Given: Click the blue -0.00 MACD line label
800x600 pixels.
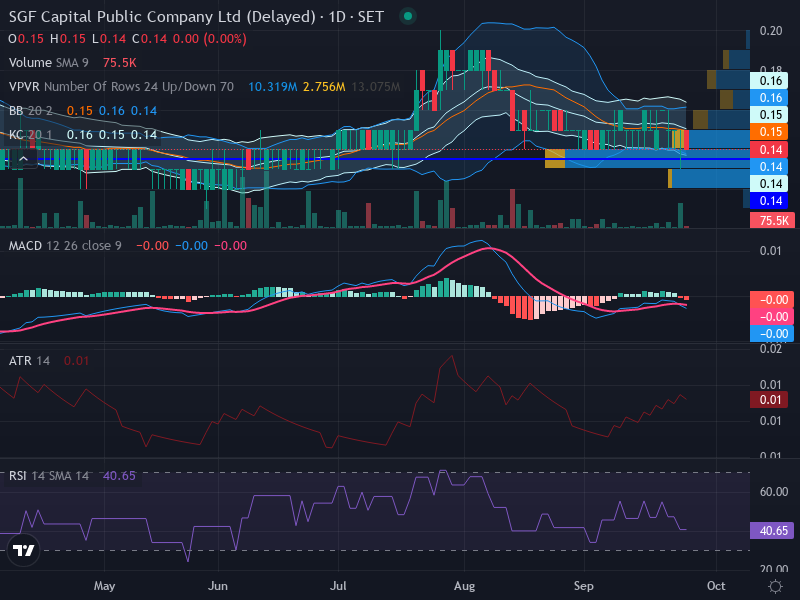Looking at the screenshot, I should pyautogui.click(x=772, y=334).
